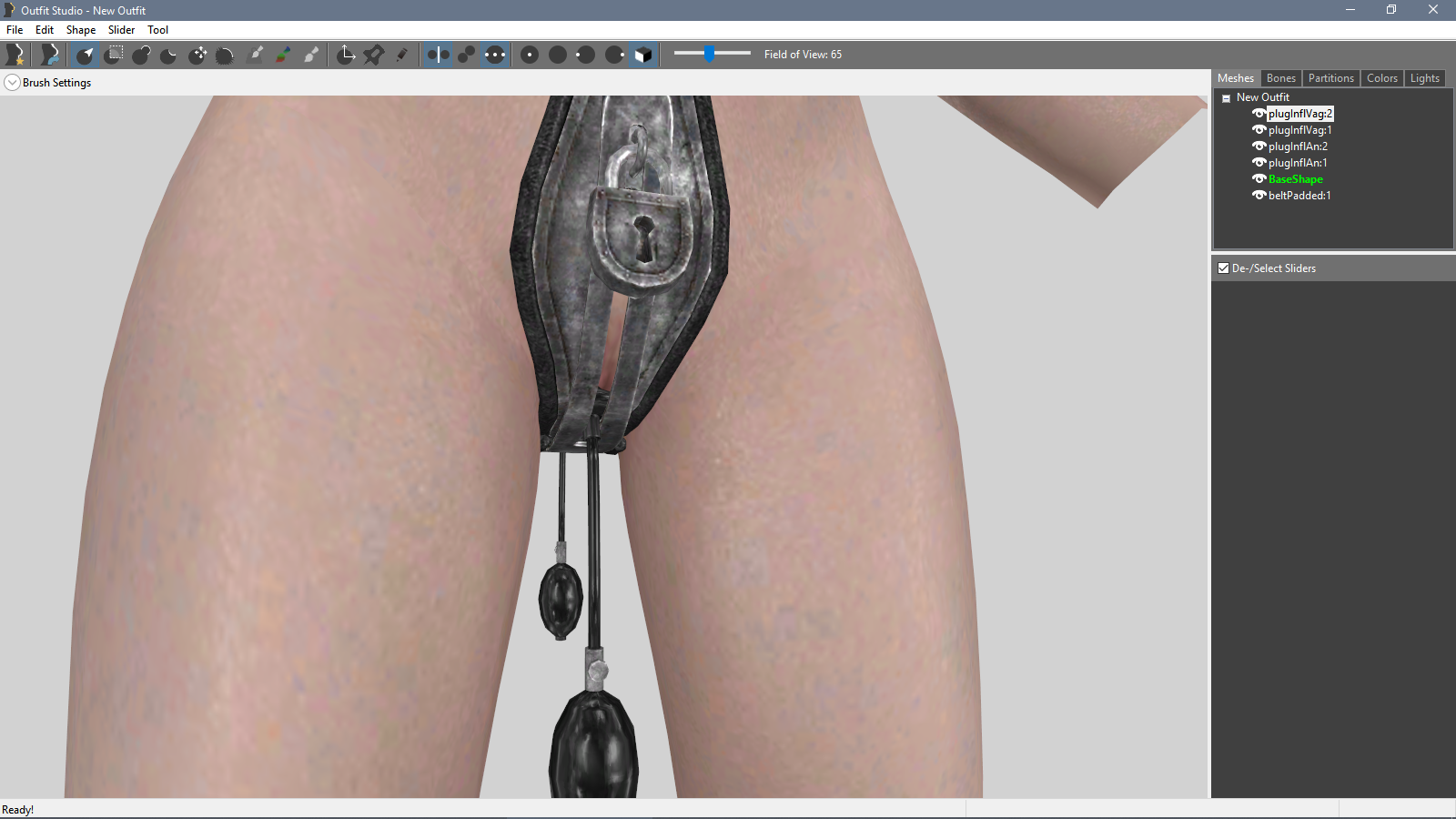The height and width of the screenshot is (819, 1456).
Task: Activate the Select tool arrow icon
Action: (86, 55)
